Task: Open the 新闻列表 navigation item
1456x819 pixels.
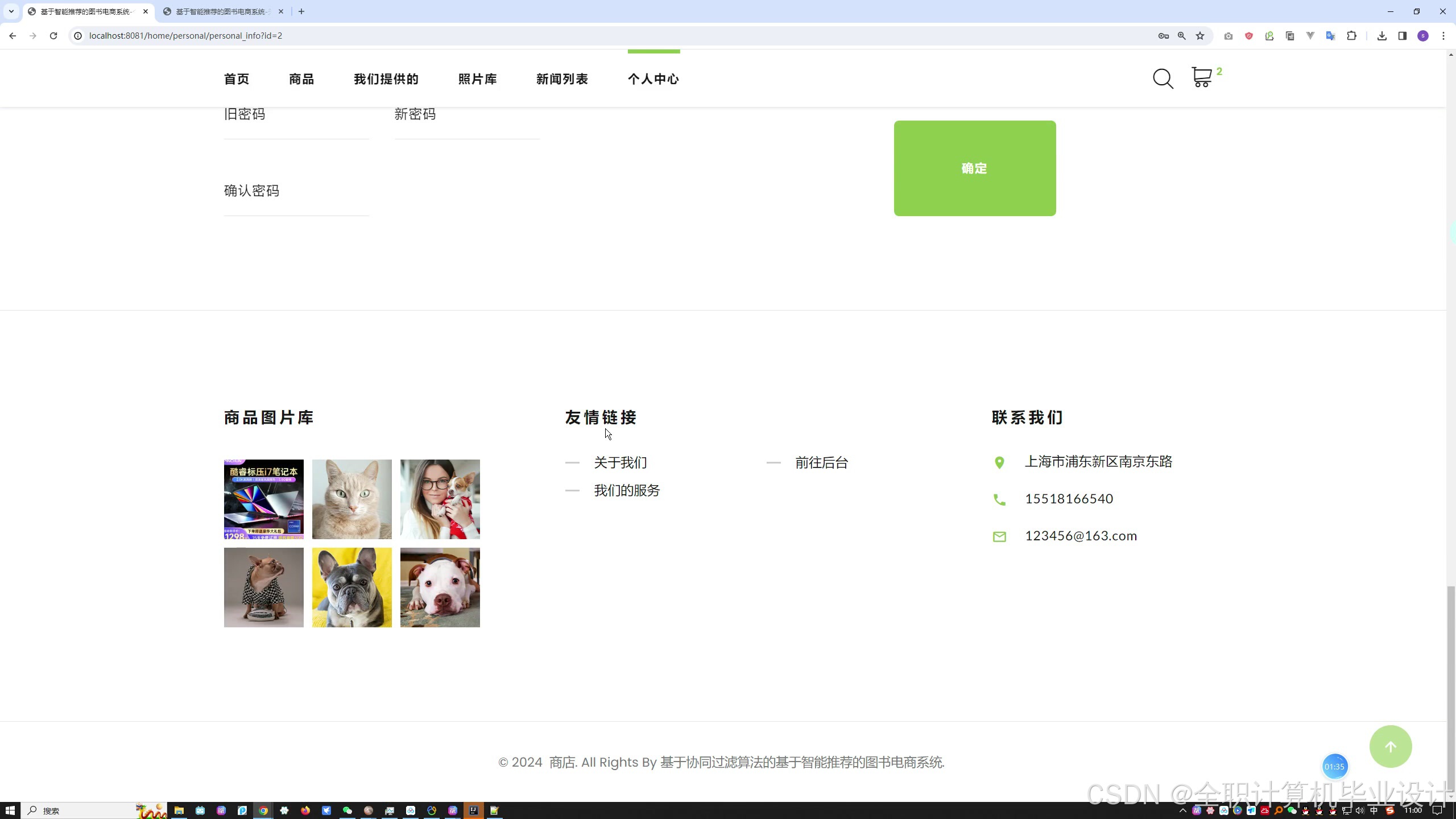Action: [x=562, y=79]
